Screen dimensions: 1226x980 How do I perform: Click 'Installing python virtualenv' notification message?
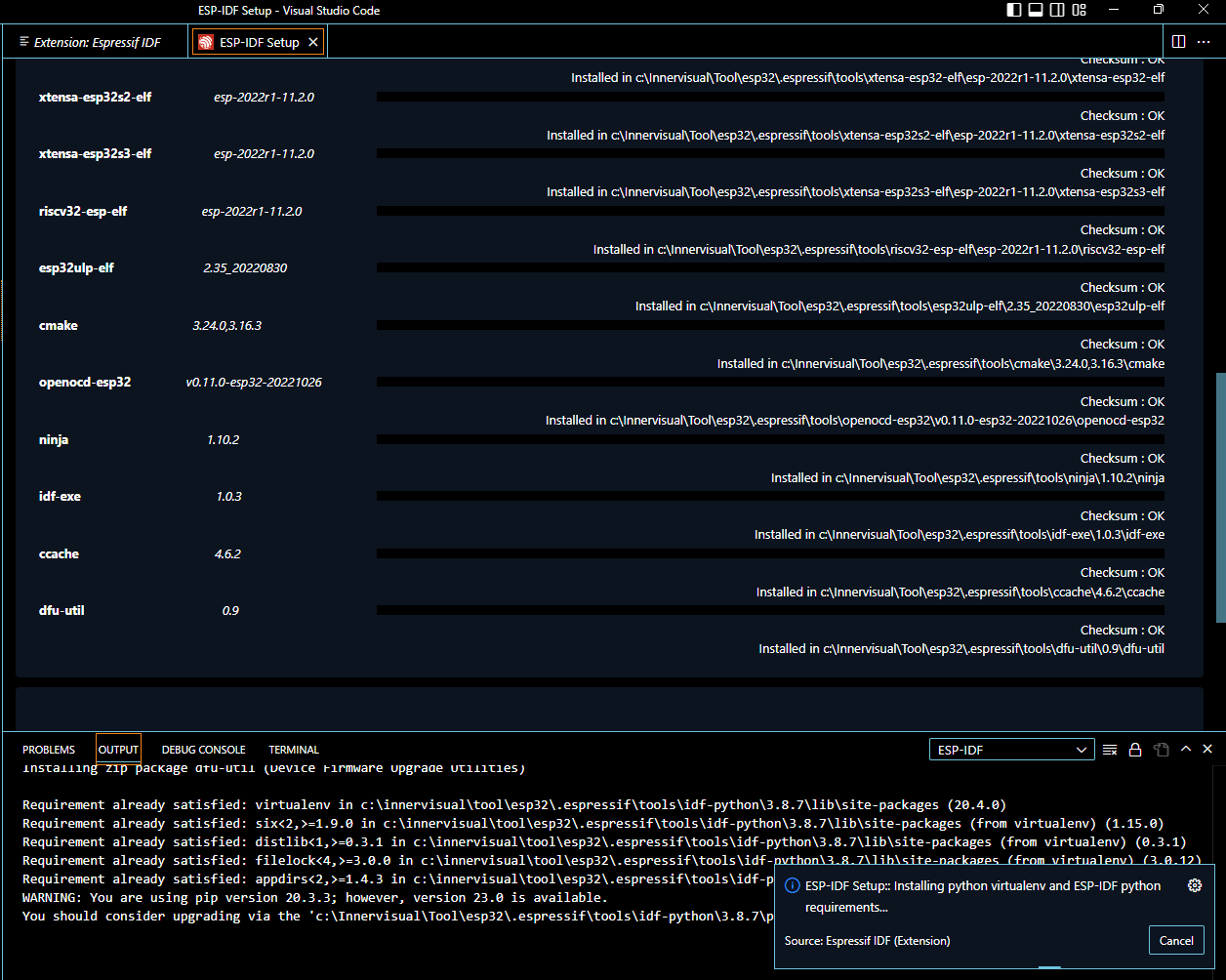coord(983,896)
